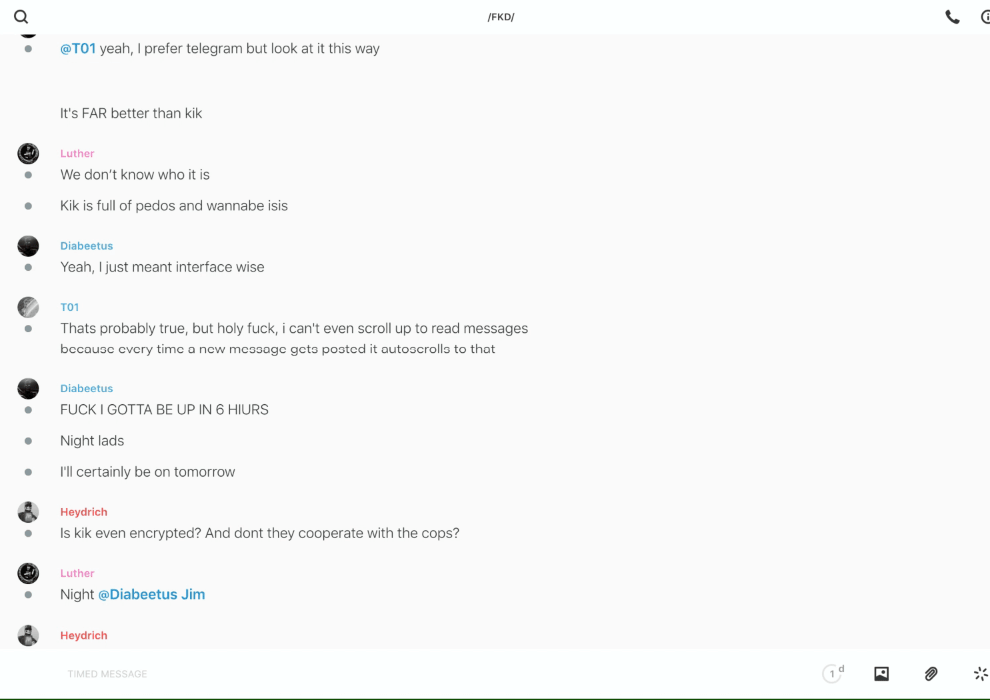Image resolution: width=990 pixels, height=700 pixels.
Task: Send a ping with the burst icon
Action: tap(980, 674)
